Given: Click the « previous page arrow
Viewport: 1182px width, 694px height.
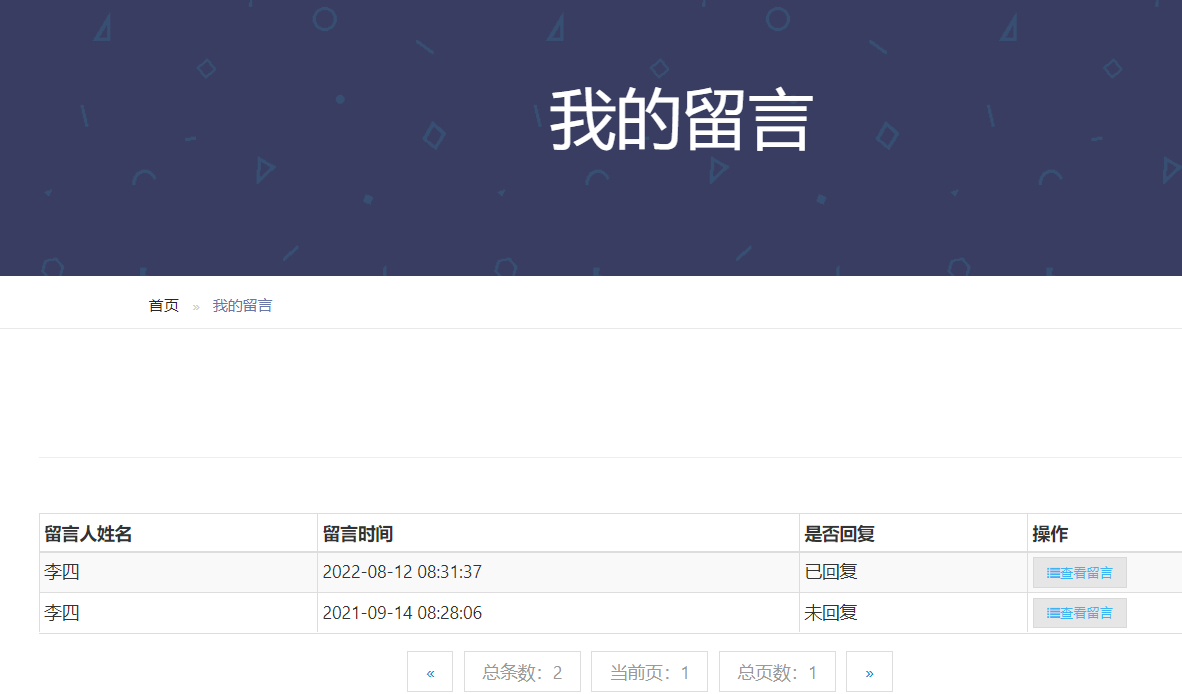Looking at the screenshot, I should [430, 671].
